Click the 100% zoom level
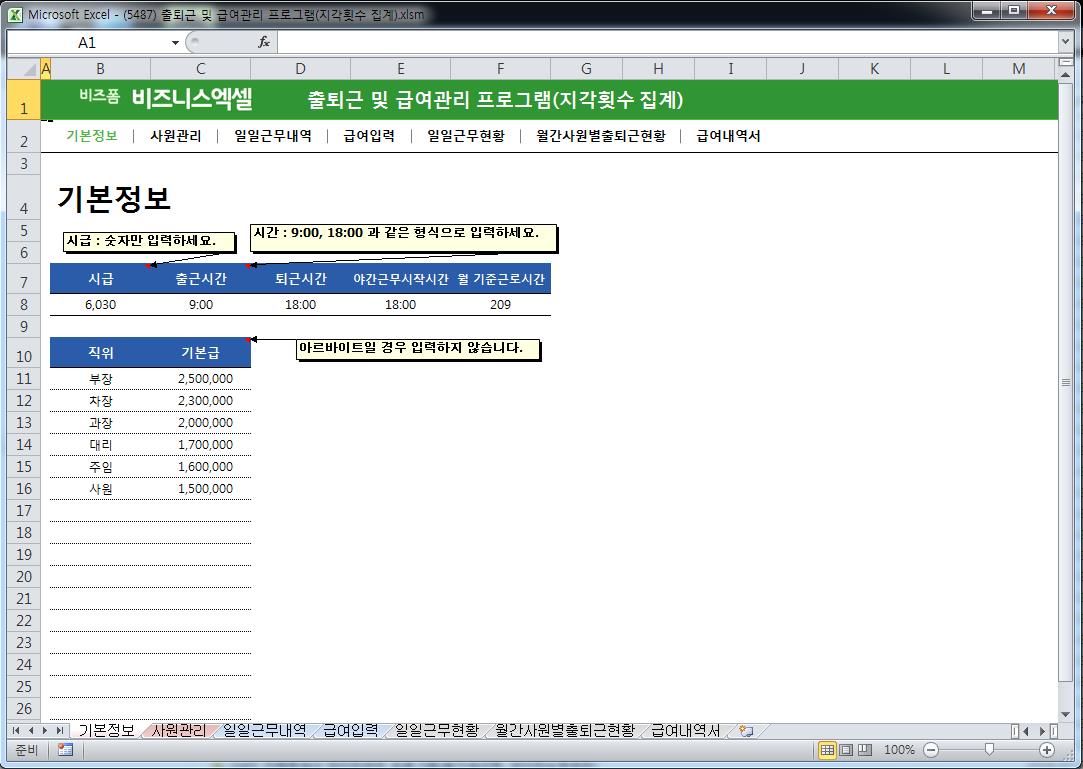The height and width of the screenshot is (769, 1083). pyautogui.click(x=899, y=750)
